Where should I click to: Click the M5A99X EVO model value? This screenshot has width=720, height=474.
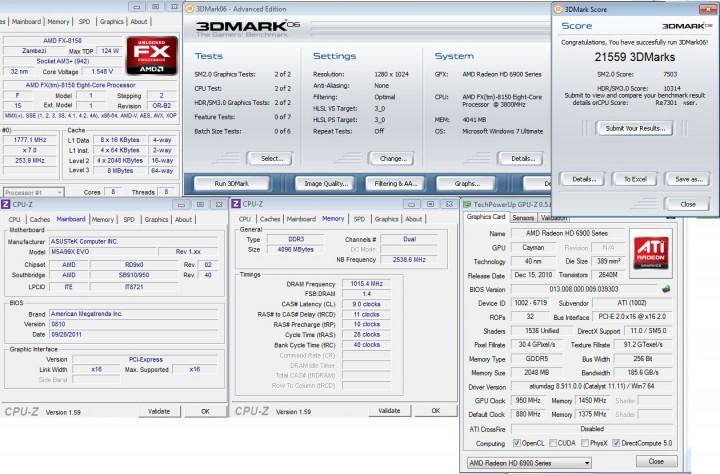point(103,252)
